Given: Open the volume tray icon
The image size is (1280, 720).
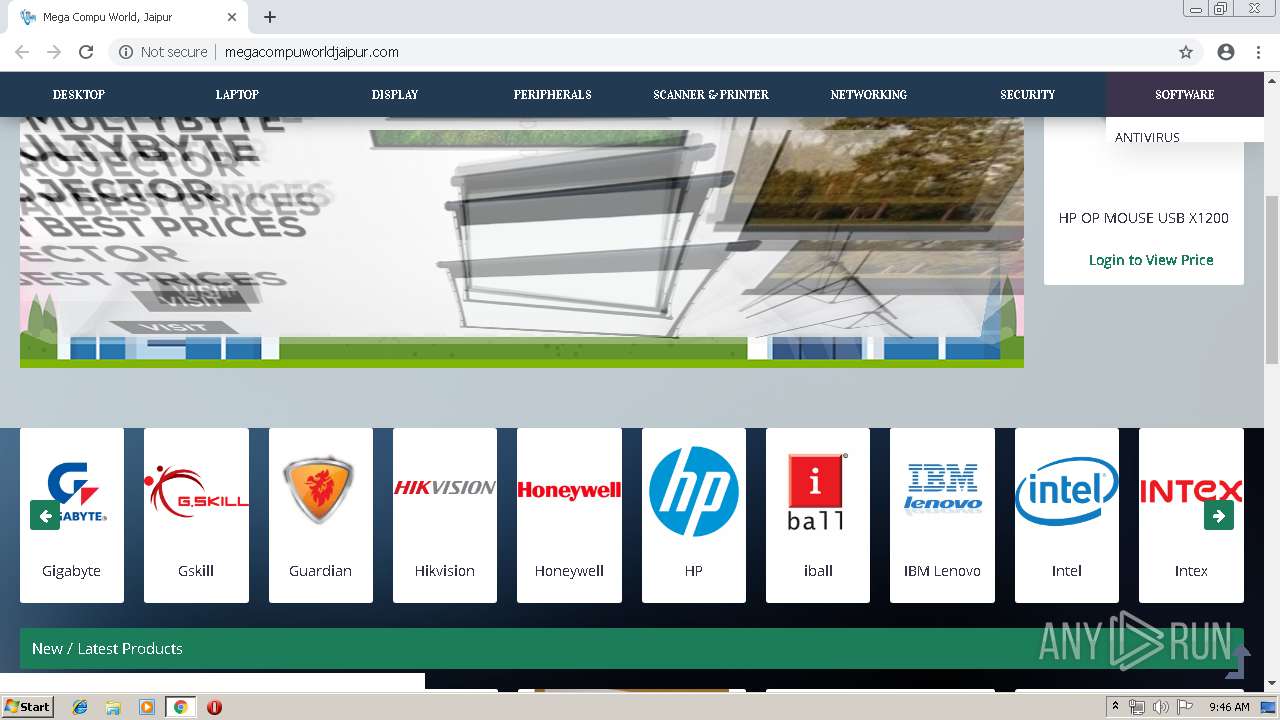Looking at the screenshot, I should pyautogui.click(x=1161, y=707).
